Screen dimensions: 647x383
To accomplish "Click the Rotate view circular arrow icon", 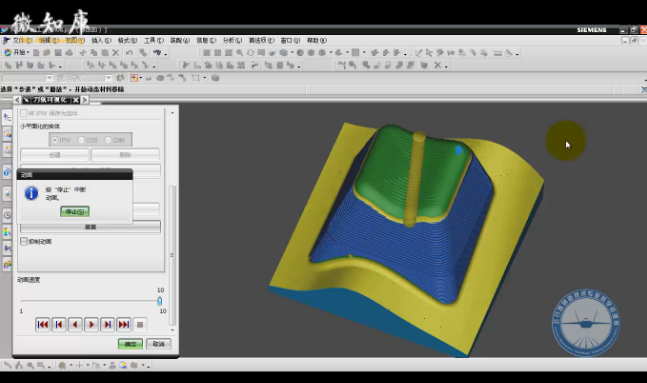I will [250, 53].
